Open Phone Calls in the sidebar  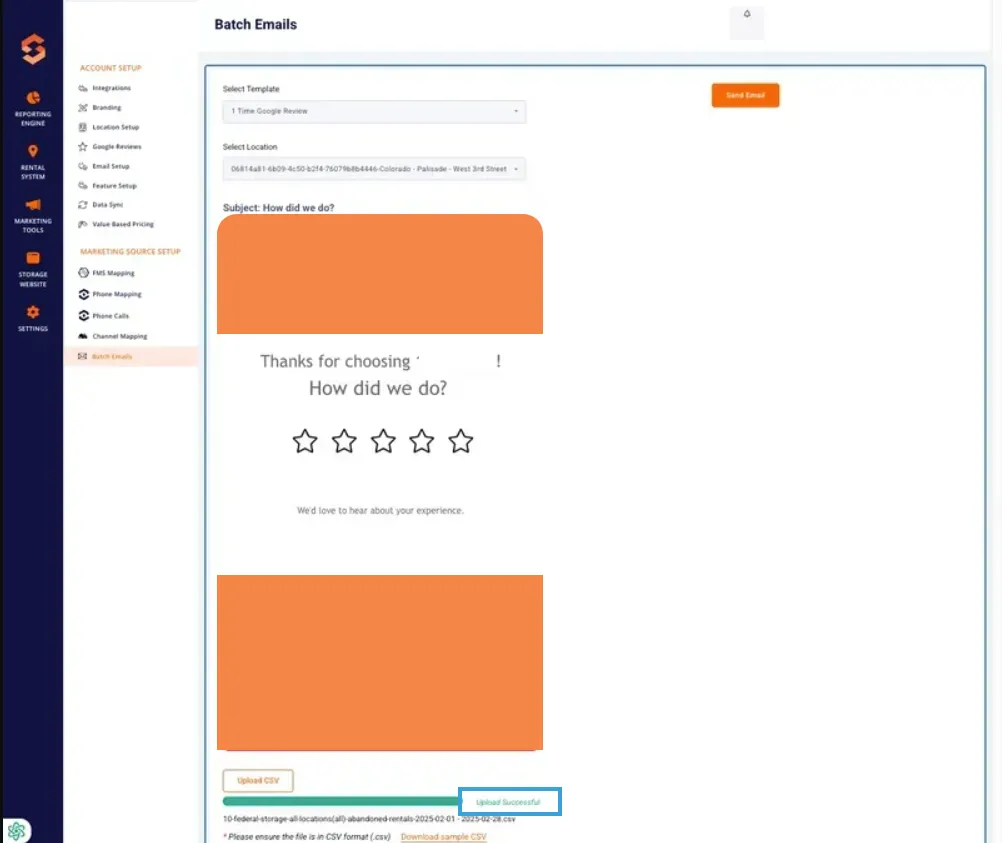pos(111,316)
